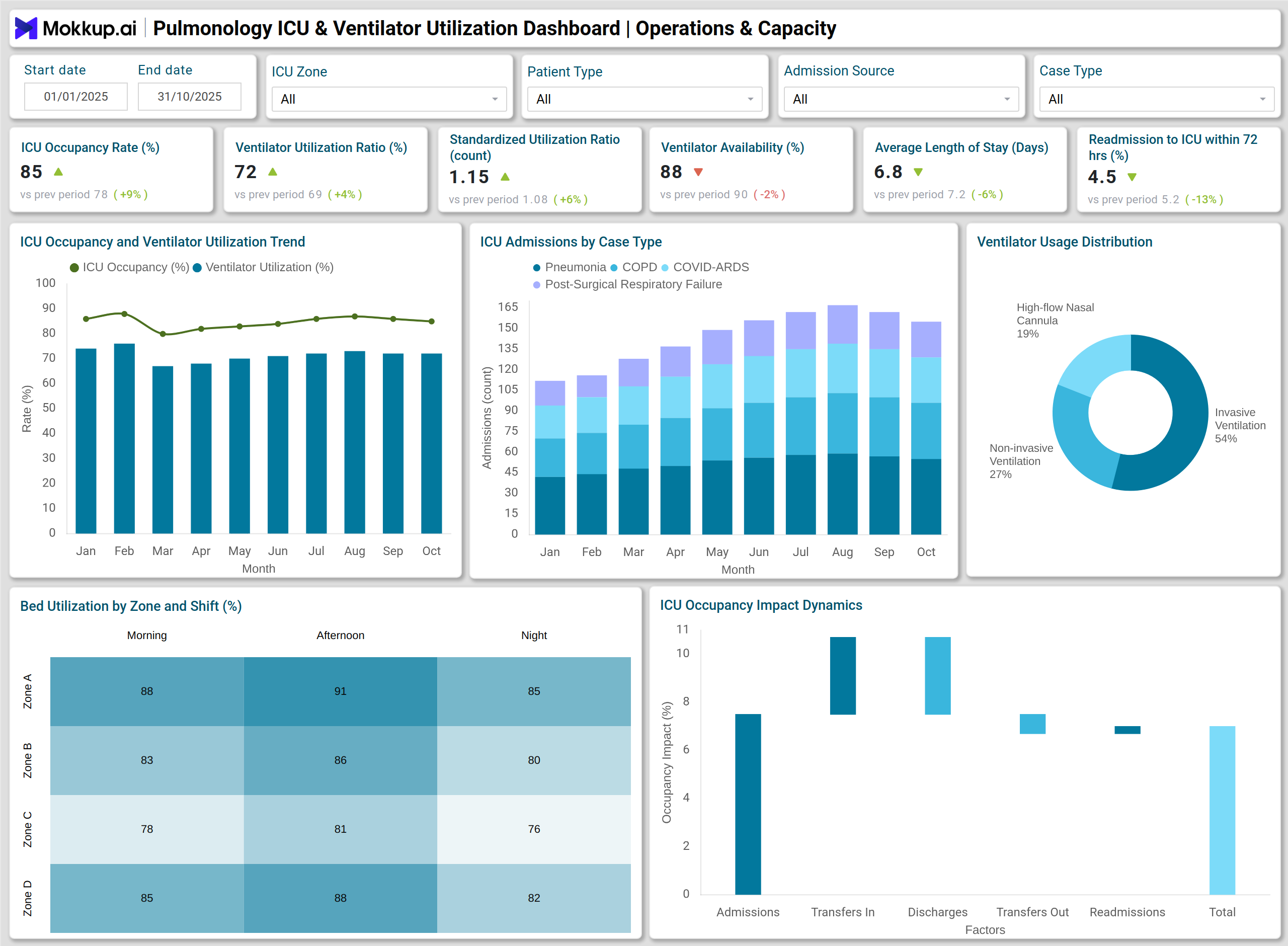Open the Patient Type dropdown
Screen dimensions: 1288x946
645,99
